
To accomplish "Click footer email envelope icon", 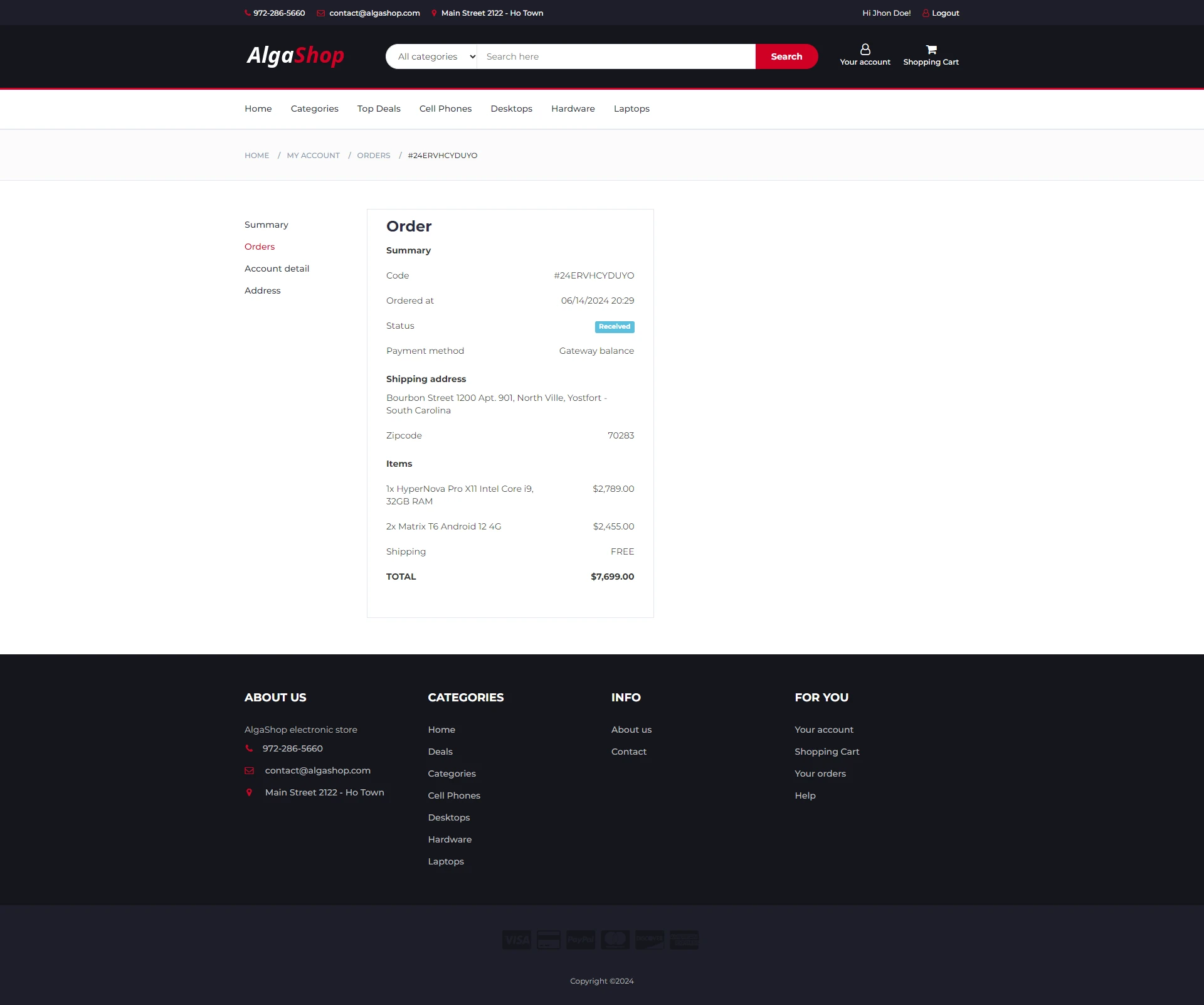I will [250, 770].
